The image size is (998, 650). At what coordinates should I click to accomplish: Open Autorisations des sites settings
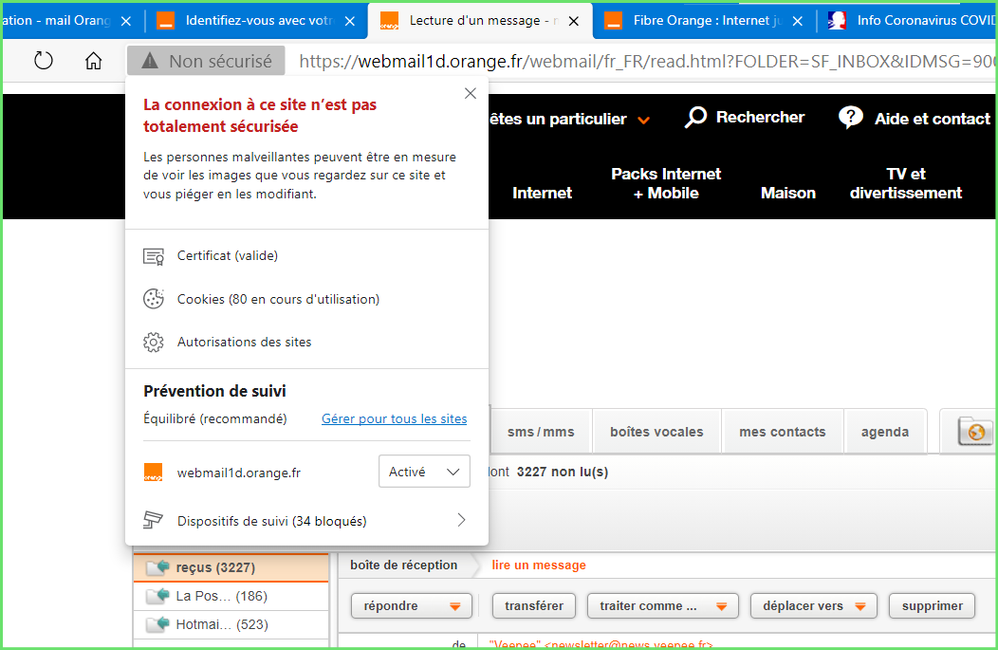point(244,342)
